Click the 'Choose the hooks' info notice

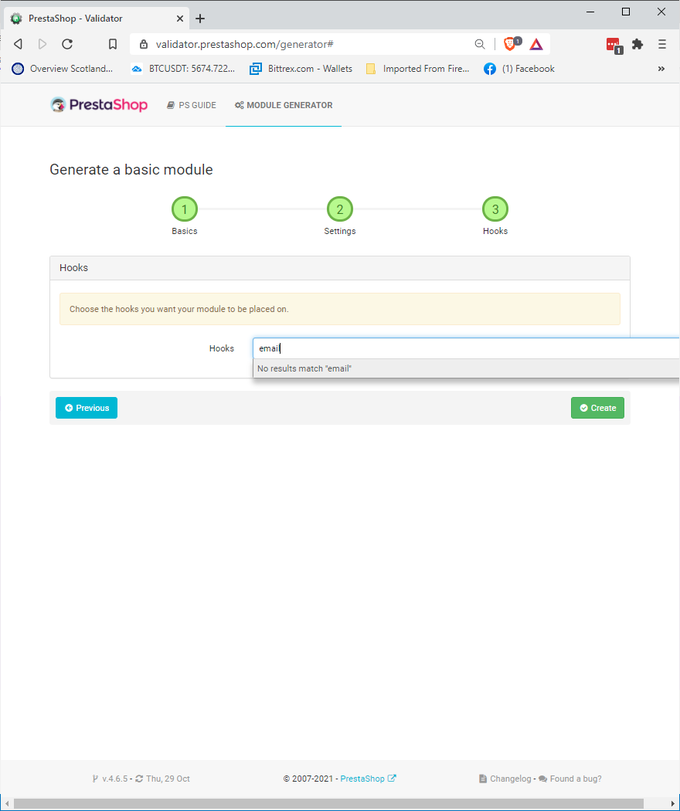point(340,309)
